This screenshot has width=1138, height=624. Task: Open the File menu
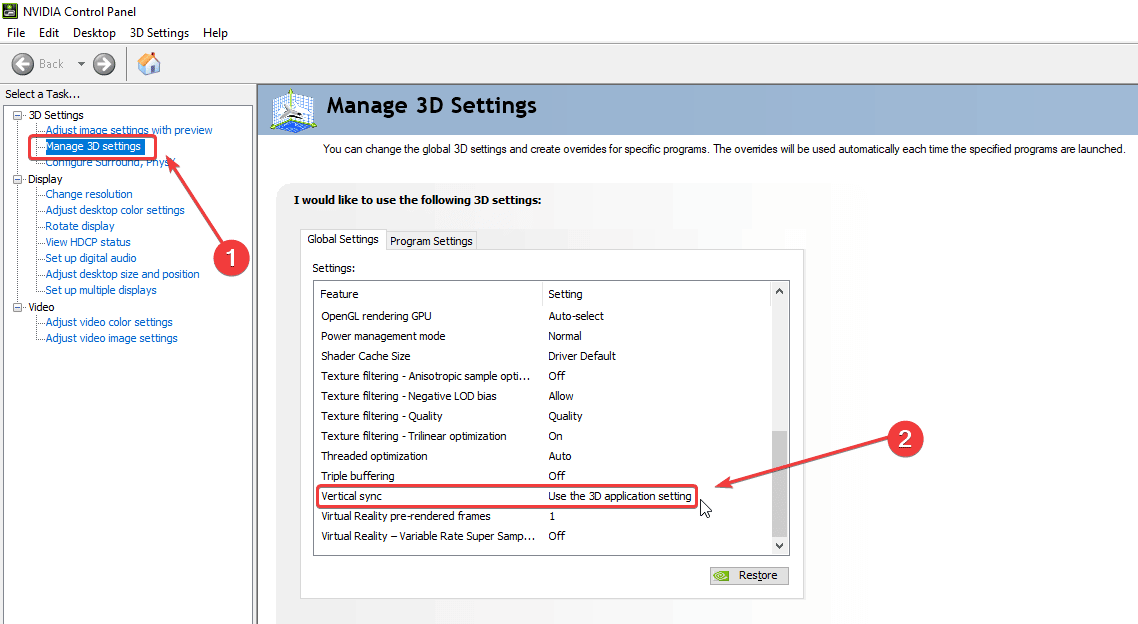tap(16, 33)
